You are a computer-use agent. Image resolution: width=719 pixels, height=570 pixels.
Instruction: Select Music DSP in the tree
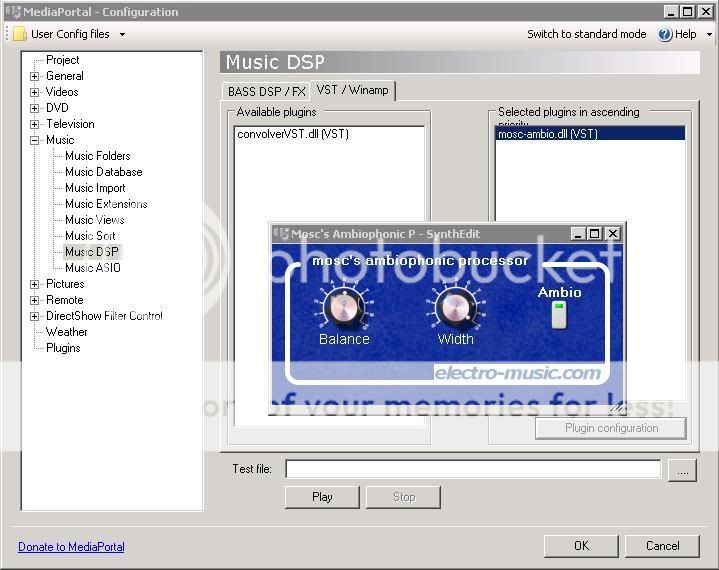92,252
